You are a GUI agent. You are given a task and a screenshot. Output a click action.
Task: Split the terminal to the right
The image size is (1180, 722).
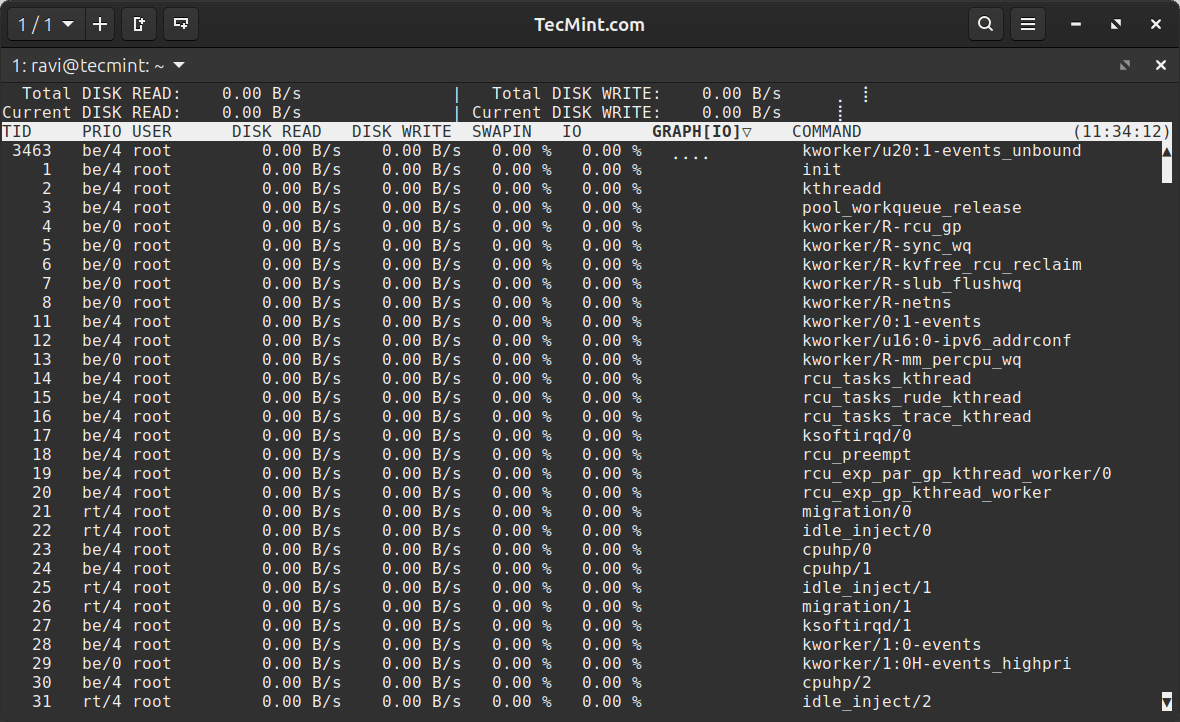[x=139, y=23]
